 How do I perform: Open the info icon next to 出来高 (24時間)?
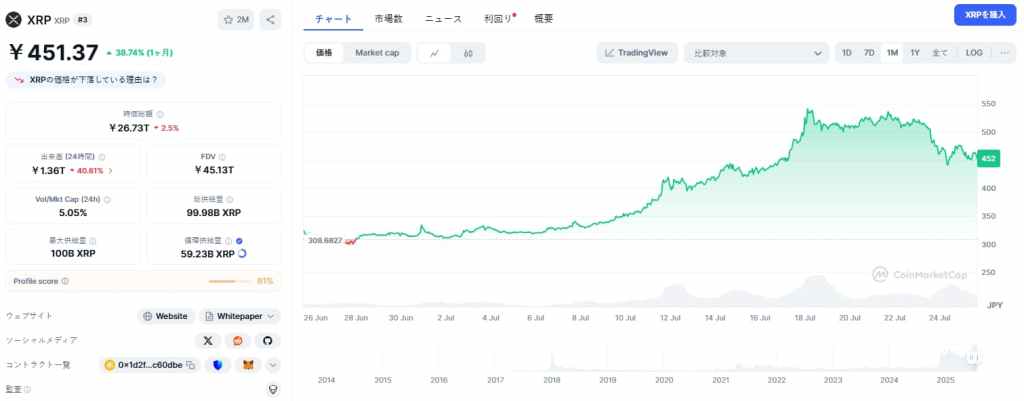click(103, 157)
